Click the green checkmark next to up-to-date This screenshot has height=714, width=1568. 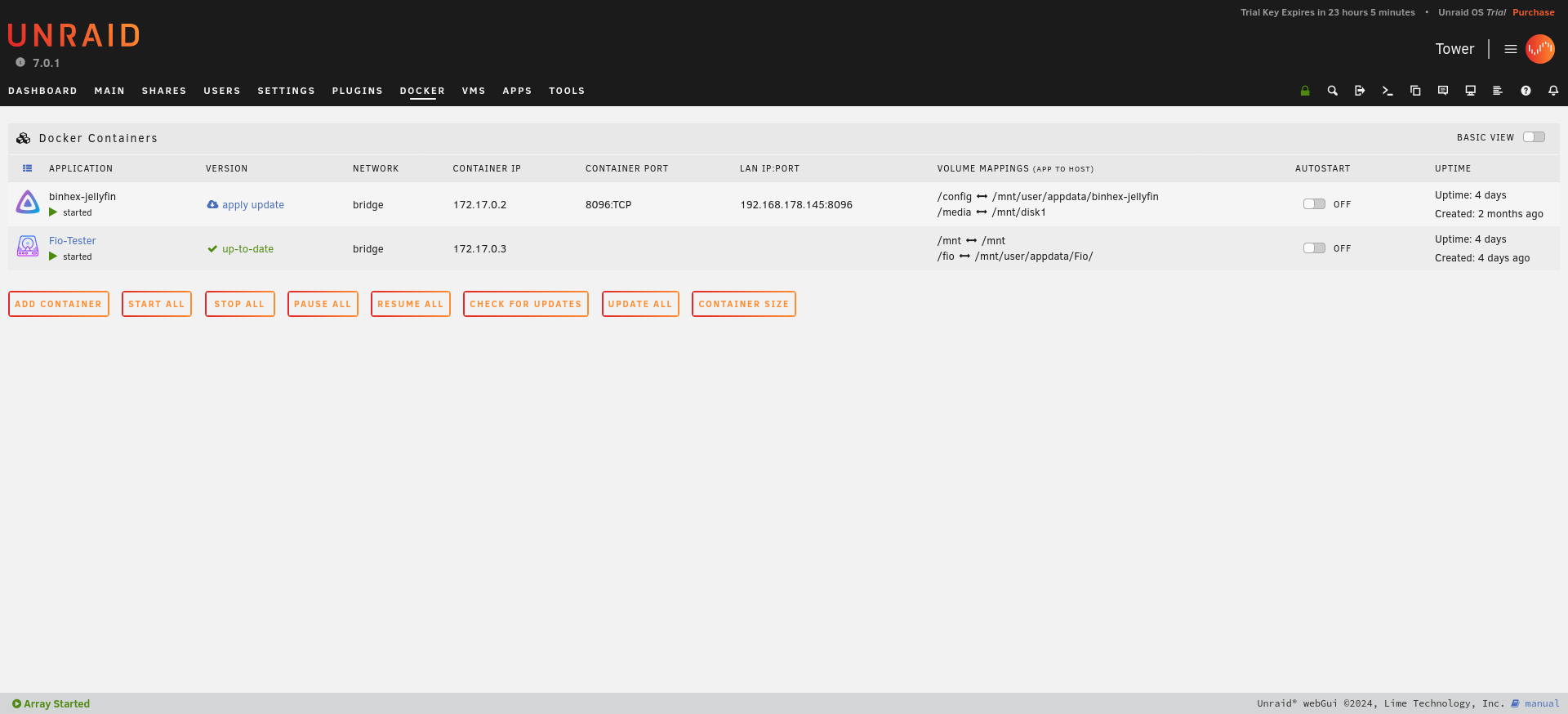[x=212, y=248]
